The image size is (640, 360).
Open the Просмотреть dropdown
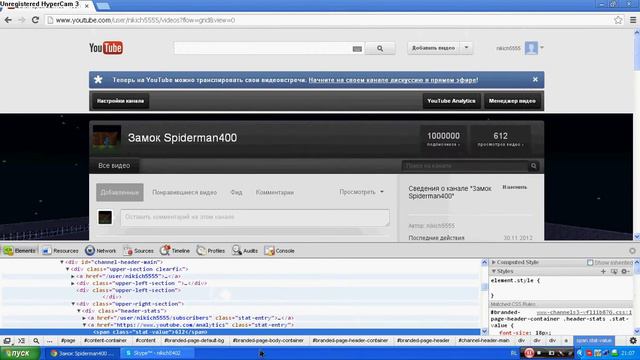pos(362,192)
